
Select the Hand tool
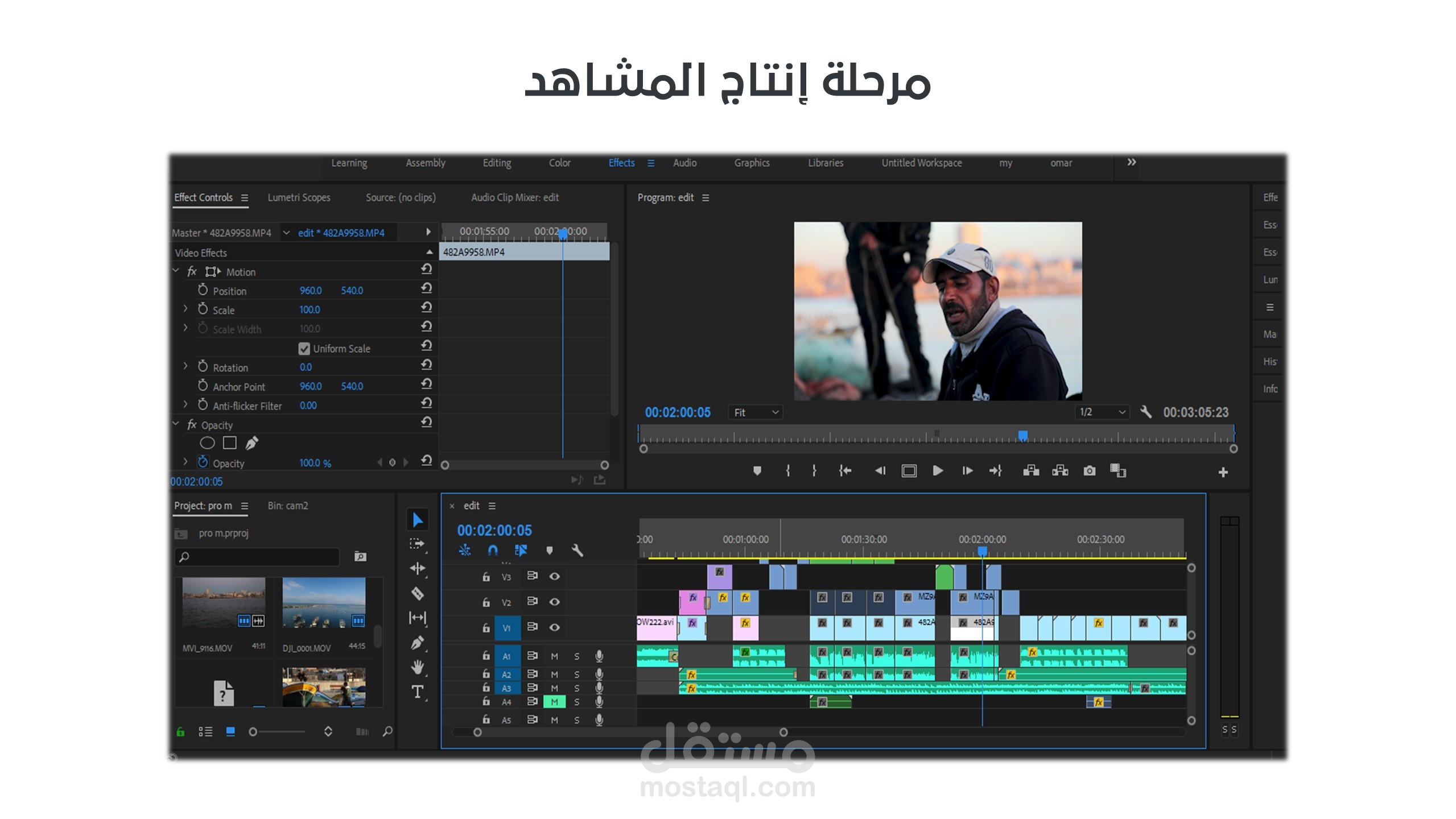(418, 667)
